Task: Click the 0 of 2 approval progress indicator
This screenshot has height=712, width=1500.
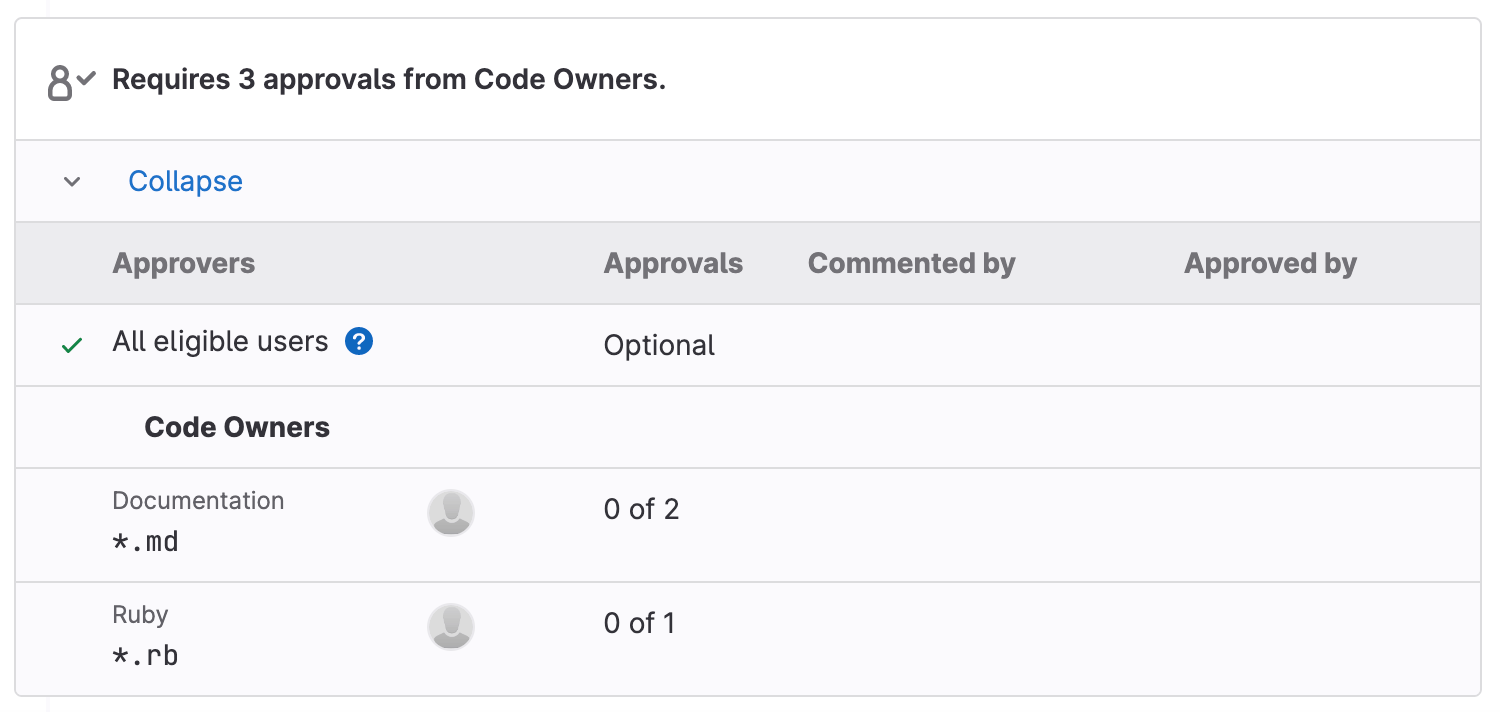Action: [641, 509]
